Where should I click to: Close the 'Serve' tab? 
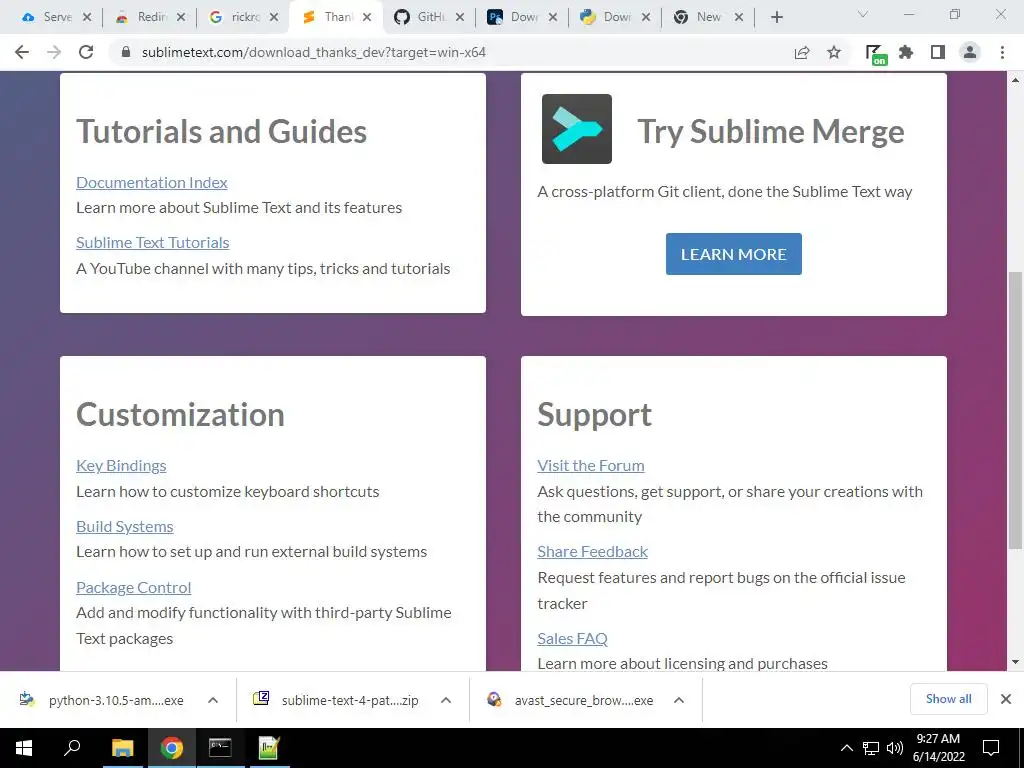[x=87, y=17]
